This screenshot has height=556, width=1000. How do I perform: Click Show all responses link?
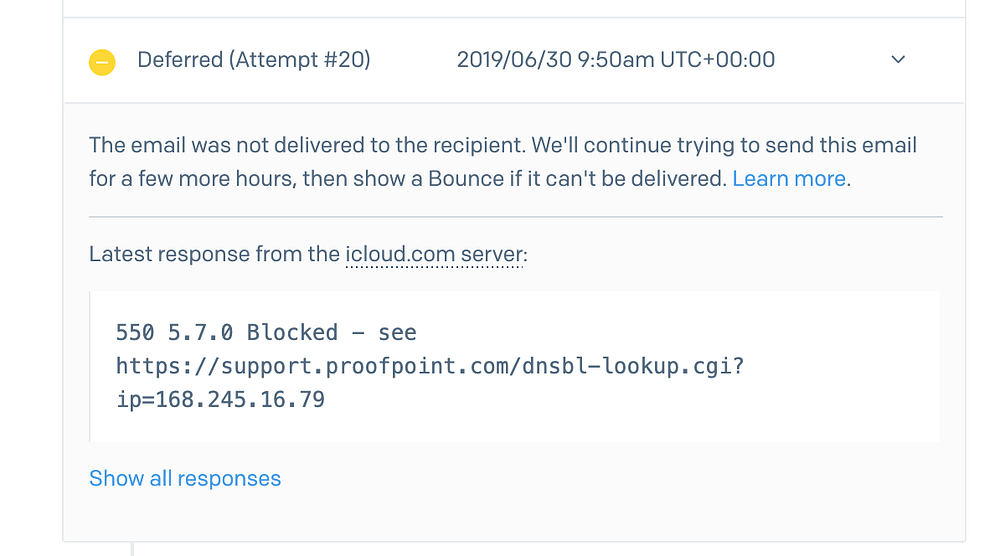pos(185,479)
